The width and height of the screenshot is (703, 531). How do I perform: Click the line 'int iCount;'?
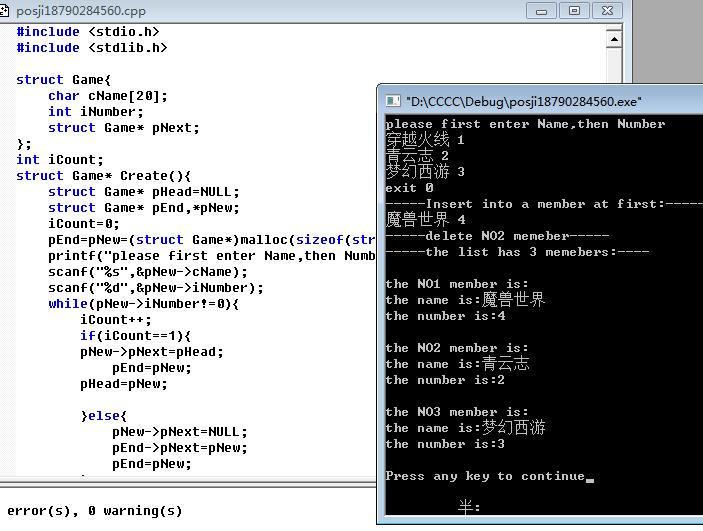pos(60,160)
